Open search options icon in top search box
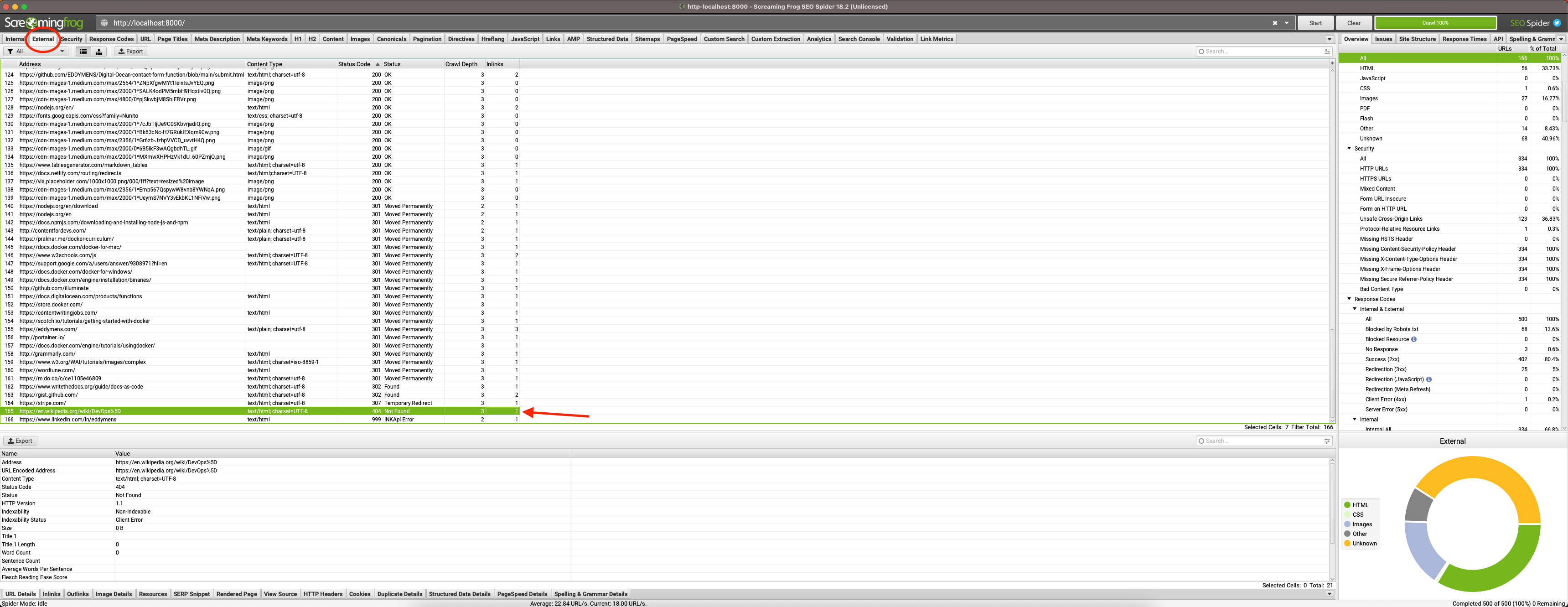Viewport: 1568px width, 607px height. (1327, 52)
